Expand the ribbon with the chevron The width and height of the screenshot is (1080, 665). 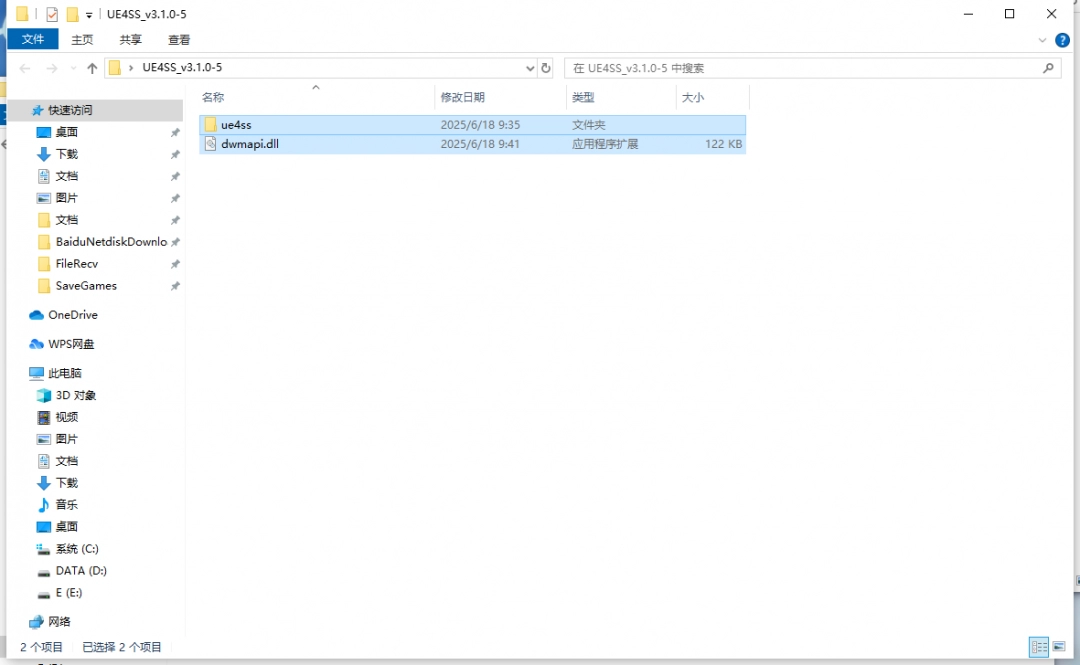pos(1042,40)
